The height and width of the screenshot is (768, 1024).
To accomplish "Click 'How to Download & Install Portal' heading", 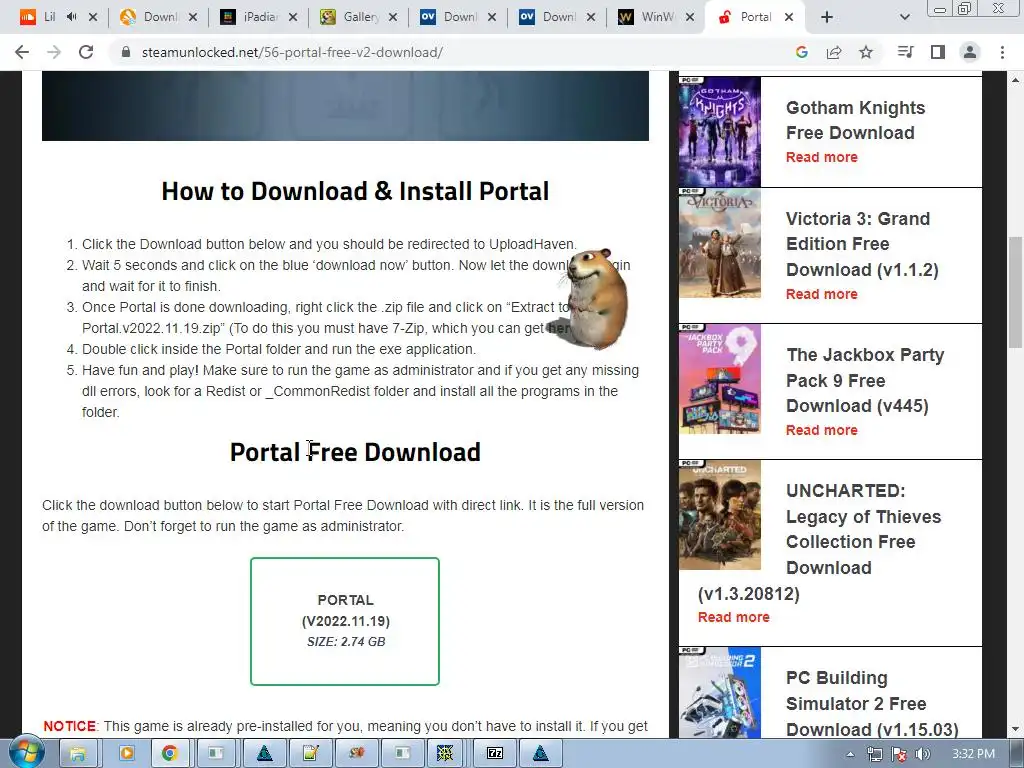I will coord(355,191).
